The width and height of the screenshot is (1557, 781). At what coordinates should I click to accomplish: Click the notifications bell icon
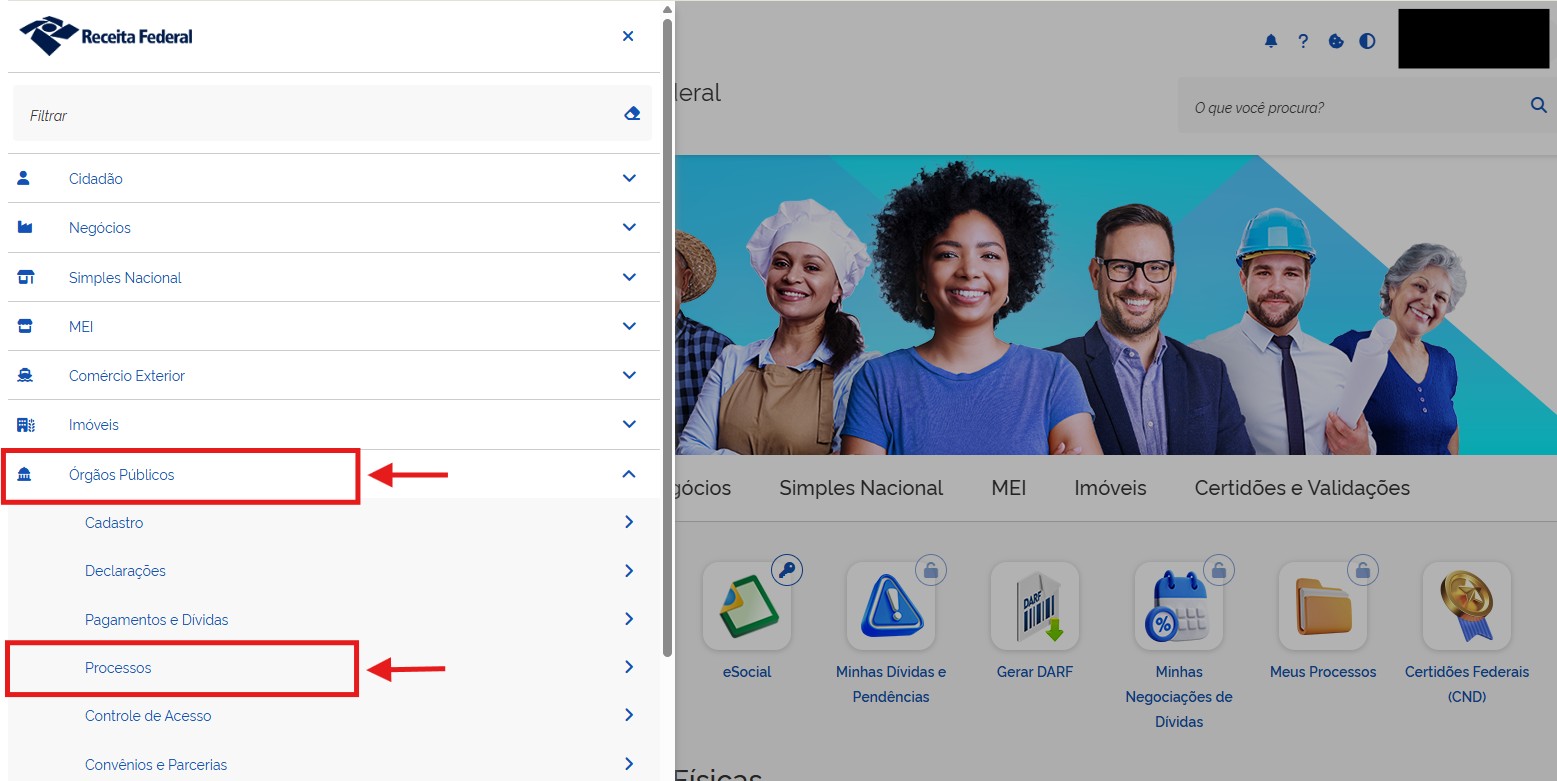point(1271,41)
